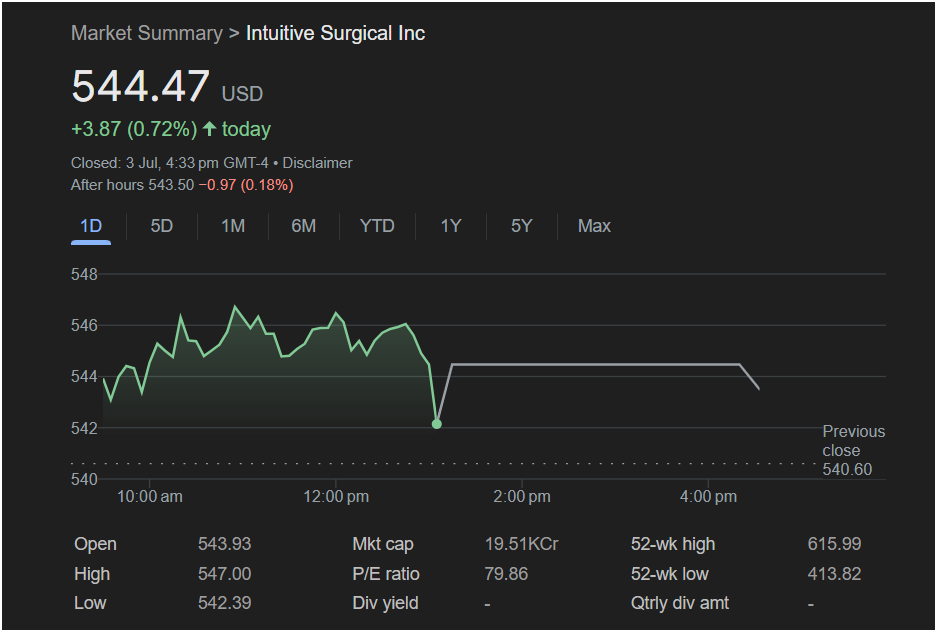Click the Qtrly div amt label

(x=680, y=603)
